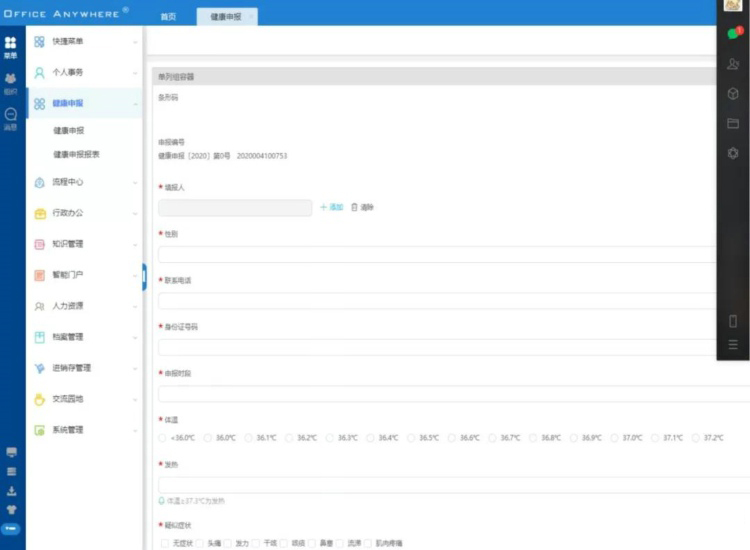Click the shirt theme icon at bottom-left

pos(11,509)
